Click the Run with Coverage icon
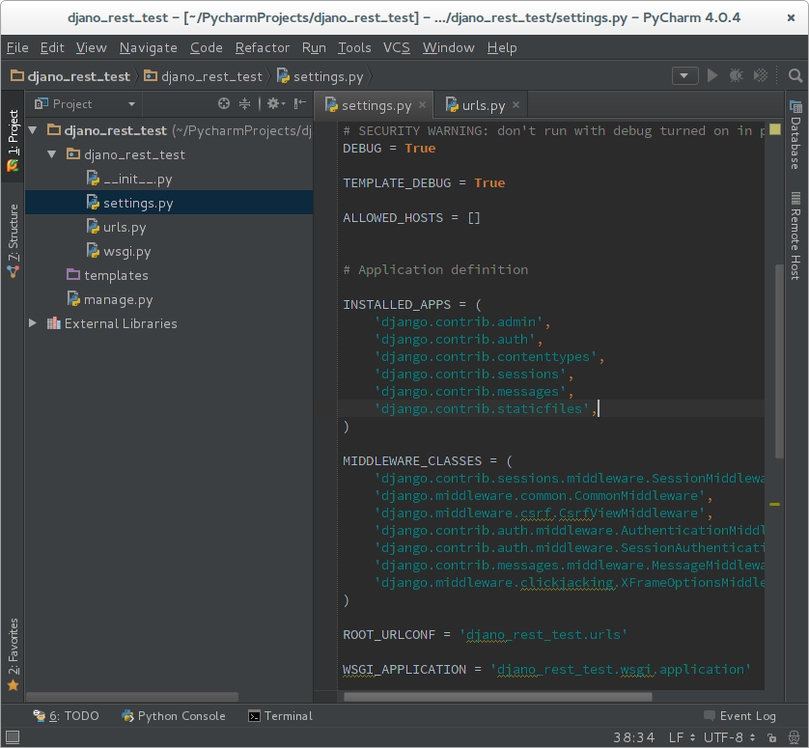Image resolution: width=809 pixels, height=748 pixels. point(761,76)
